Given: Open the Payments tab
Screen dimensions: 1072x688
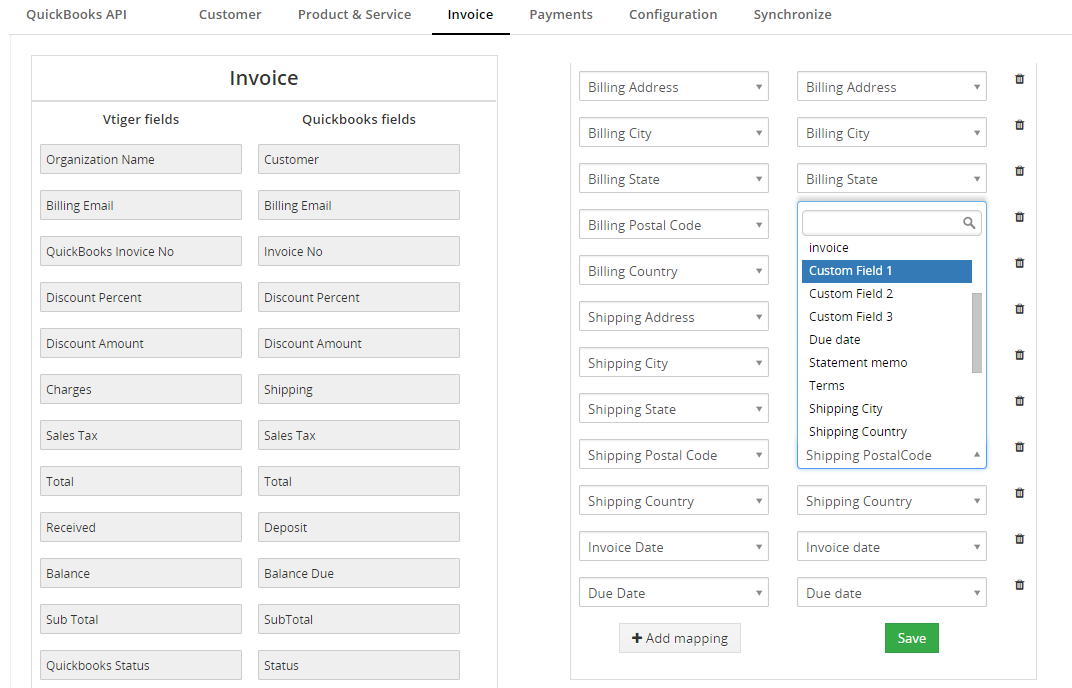Looking at the screenshot, I should pyautogui.click(x=561, y=14).
